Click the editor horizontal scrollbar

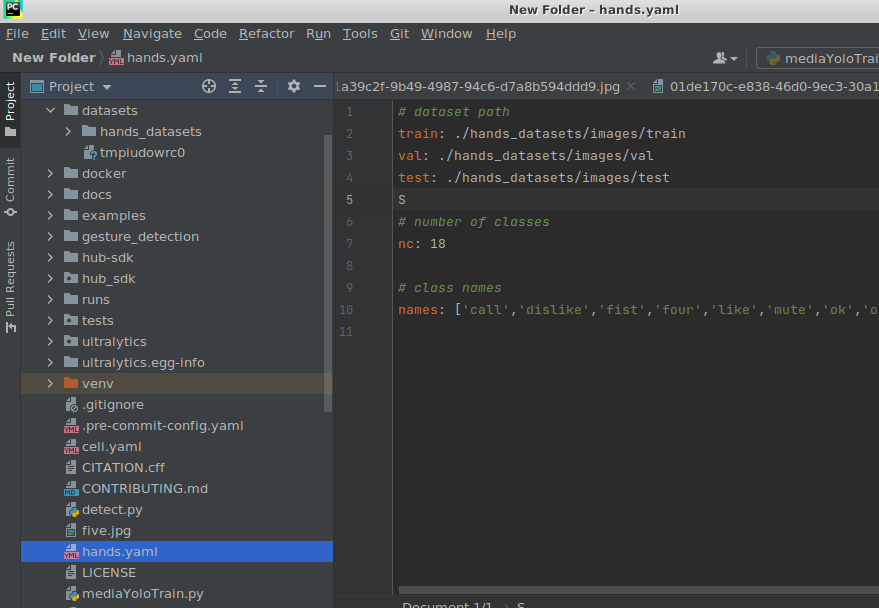(639, 590)
